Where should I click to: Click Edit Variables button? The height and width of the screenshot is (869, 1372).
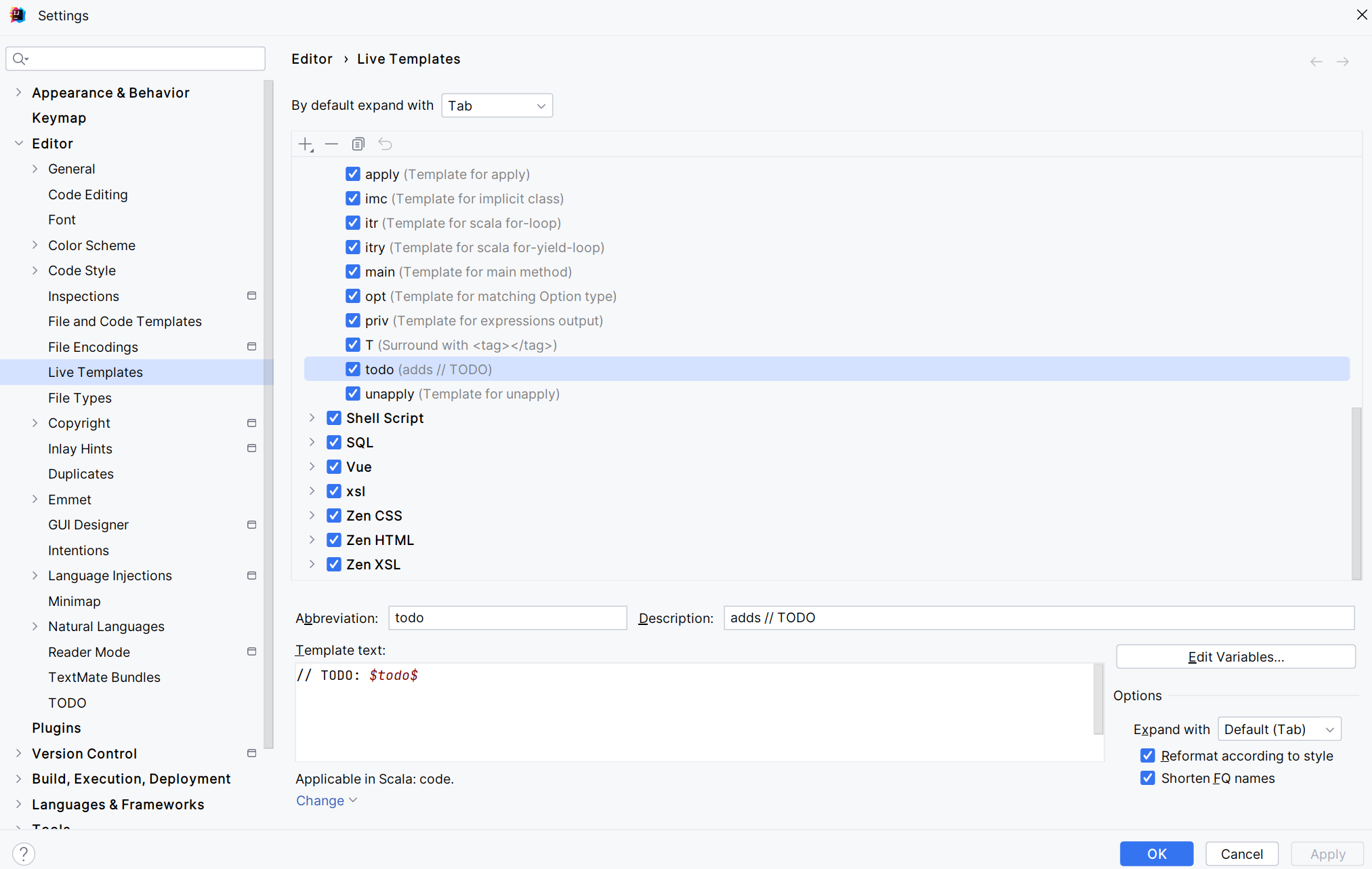click(1237, 656)
